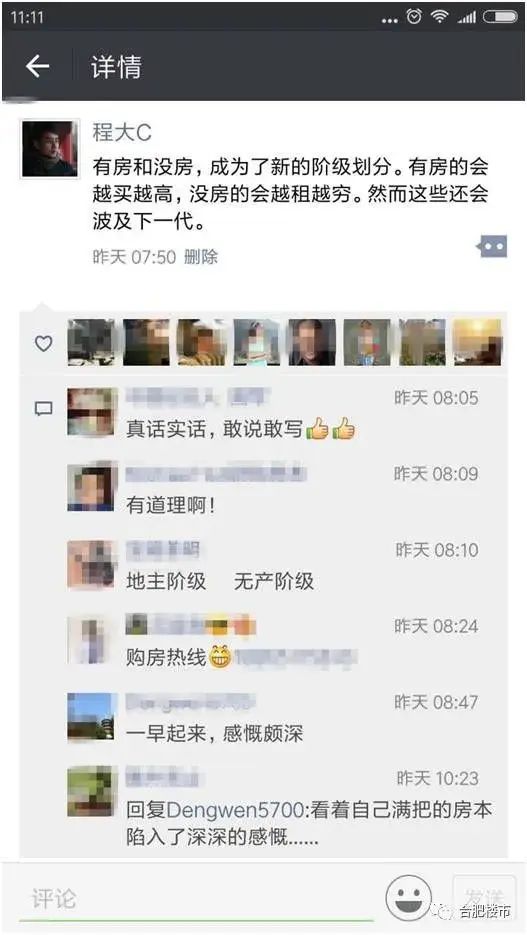Select comment 地主阶级 无产阶级
This screenshot has width=527, height=935.
[220, 581]
